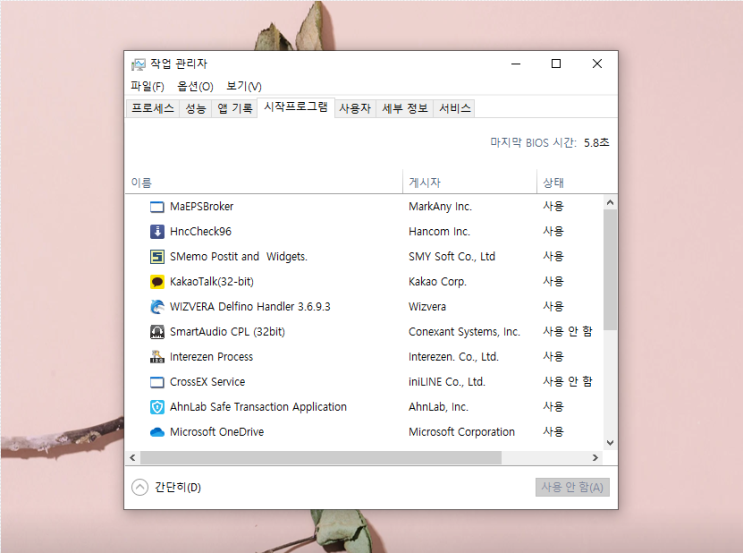Select the 시작프로그램 tab
Viewport: 743px width, 553px height.
pyautogui.click(x=296, y=107)
